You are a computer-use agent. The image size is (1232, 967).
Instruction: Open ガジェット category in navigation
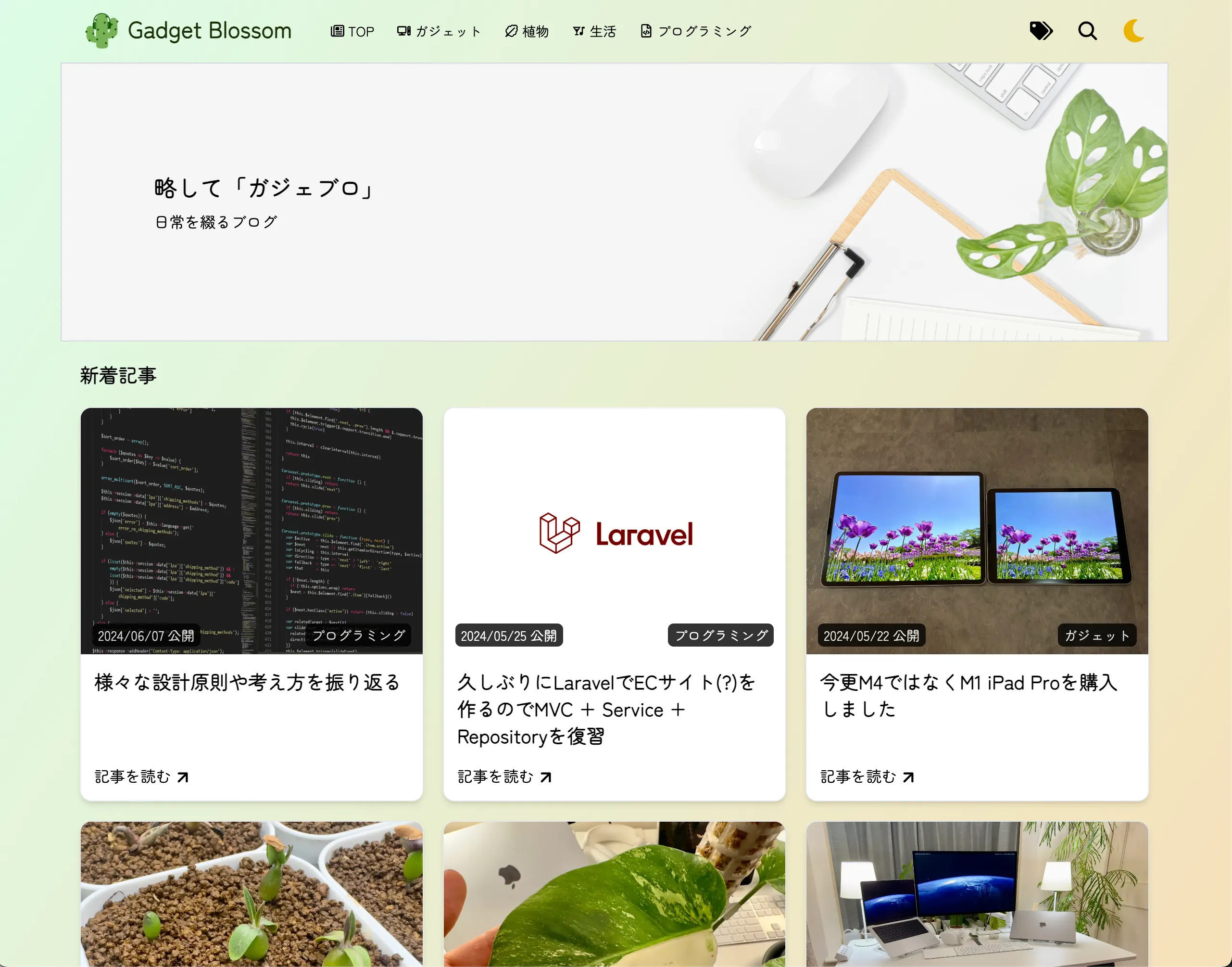[x=439, y=31]
